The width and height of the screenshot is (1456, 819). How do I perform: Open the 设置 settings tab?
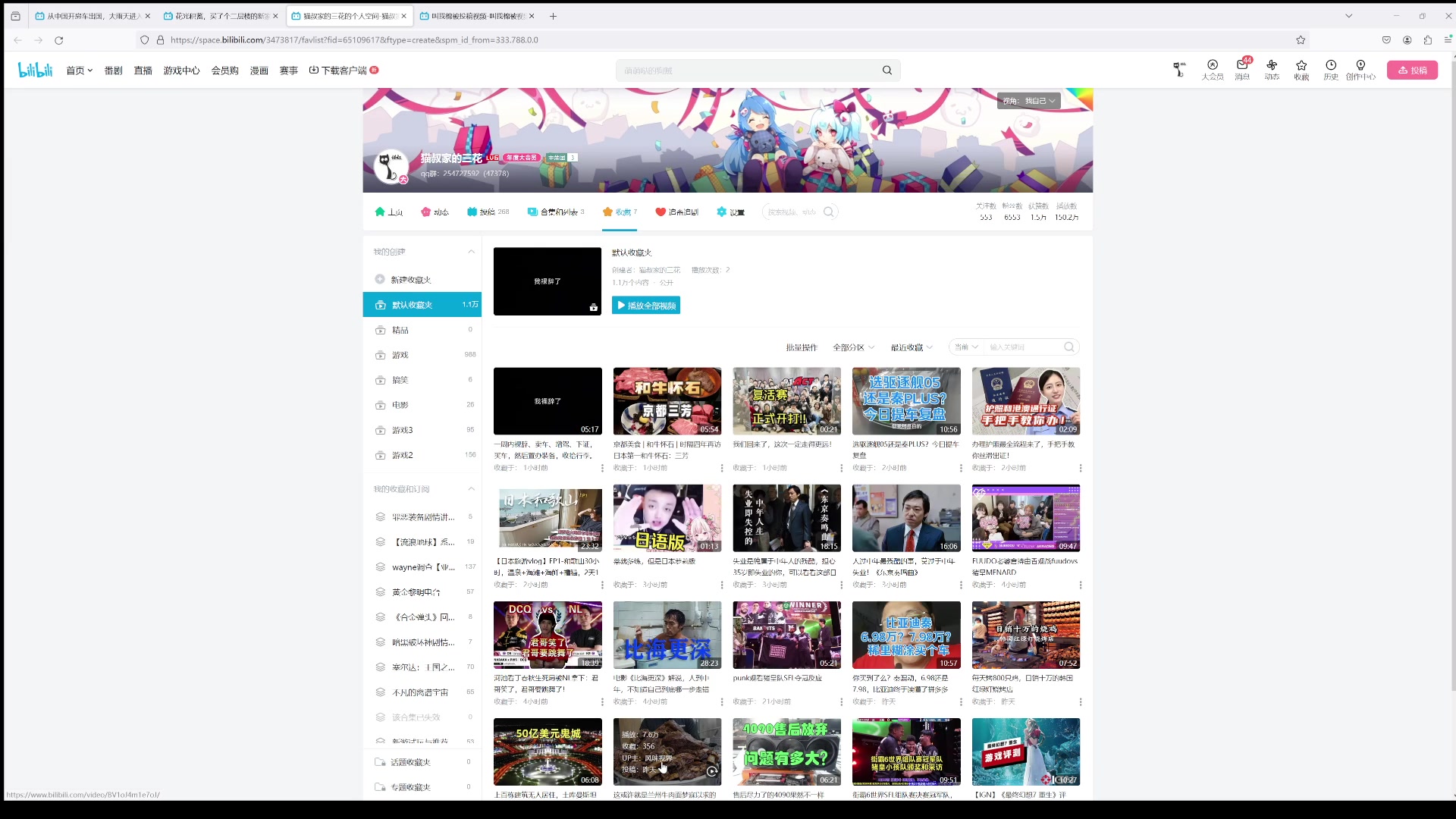pos(730,212)
